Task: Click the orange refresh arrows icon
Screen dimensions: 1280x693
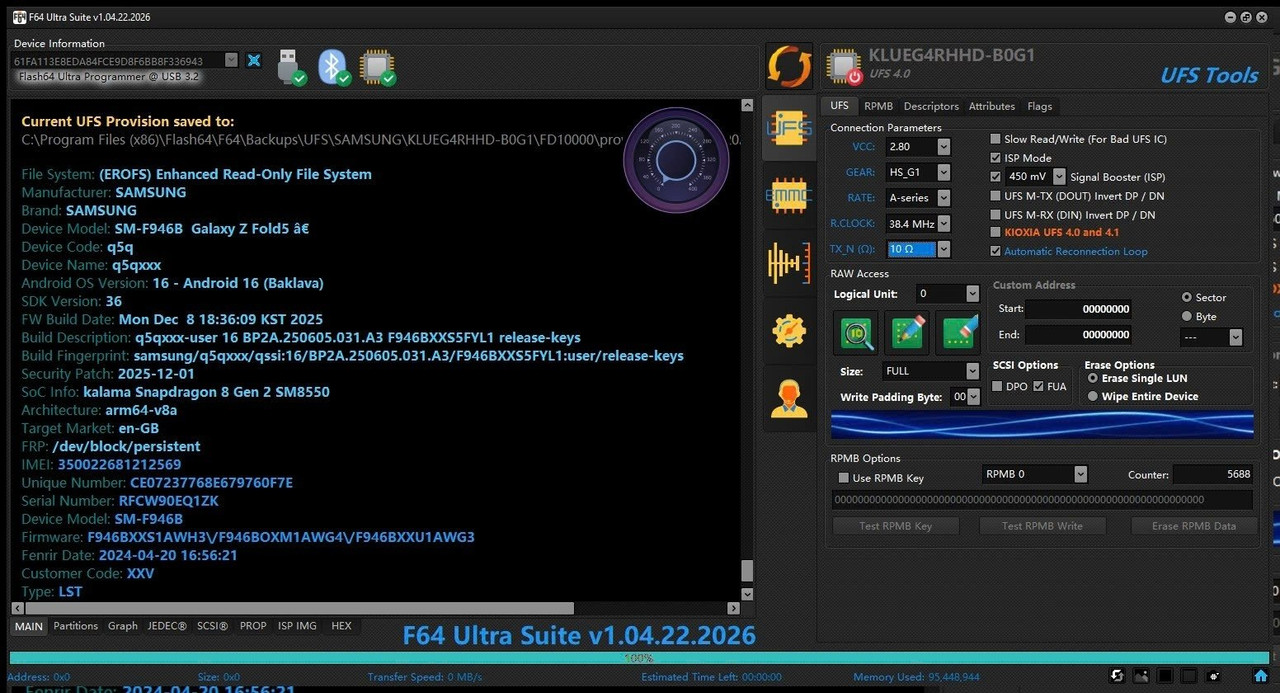Action: tap(789, 66)
